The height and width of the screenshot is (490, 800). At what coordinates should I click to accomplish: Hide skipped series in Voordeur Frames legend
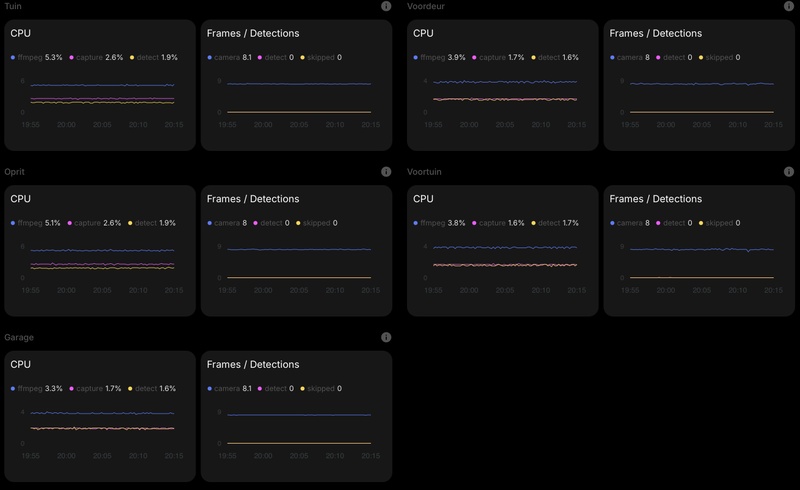pyautogui.click(x=719, y=58)
